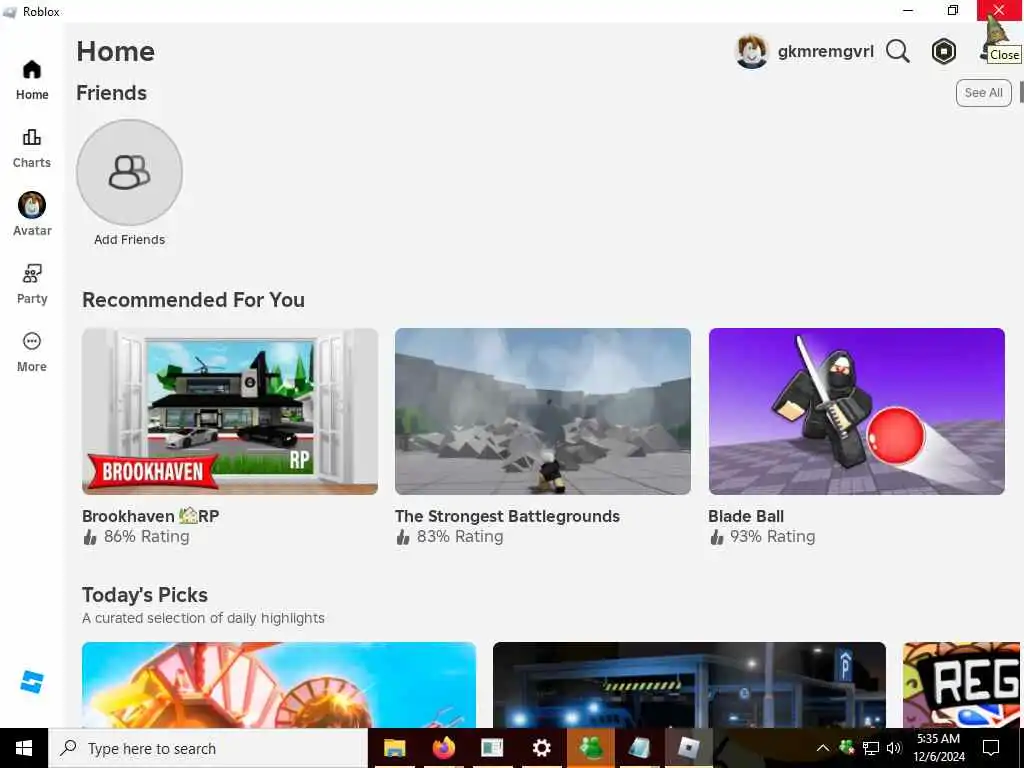Click the Recommended For You heading

click(193, 300)
